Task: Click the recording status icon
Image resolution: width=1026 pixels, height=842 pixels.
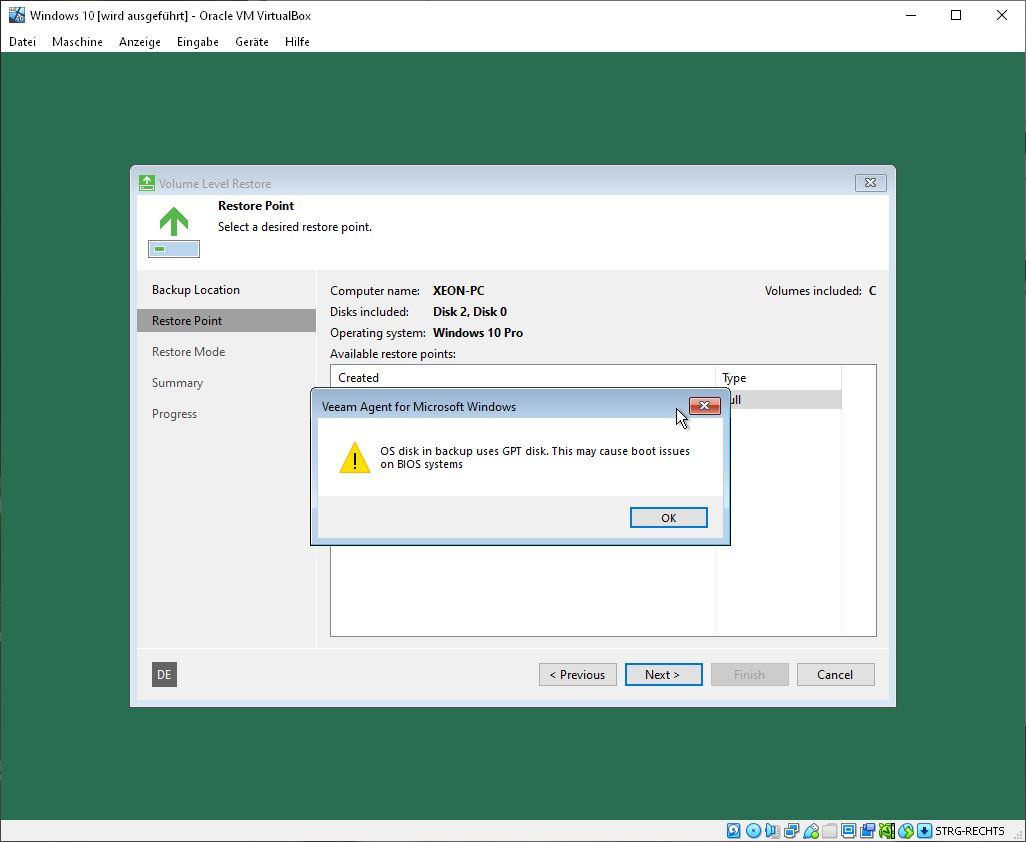Action: tap(868, 831)
